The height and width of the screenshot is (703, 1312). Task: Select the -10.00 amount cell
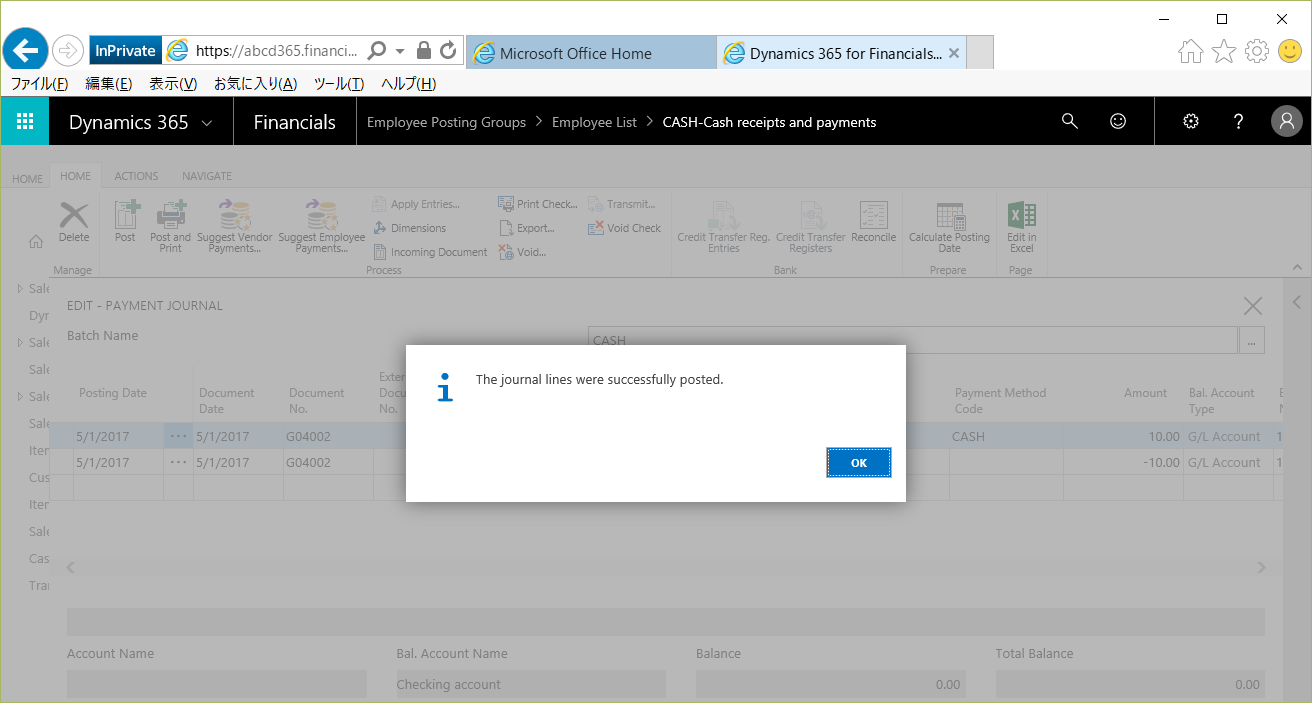tap(1124, 463)
